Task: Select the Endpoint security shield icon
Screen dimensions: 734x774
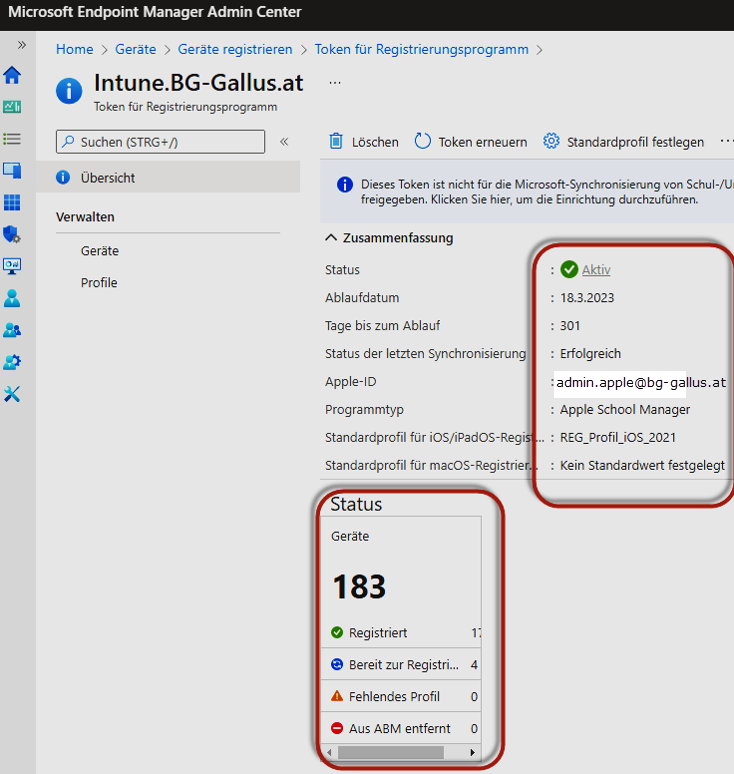Action: pyautogui.click(x=12, y=235)
